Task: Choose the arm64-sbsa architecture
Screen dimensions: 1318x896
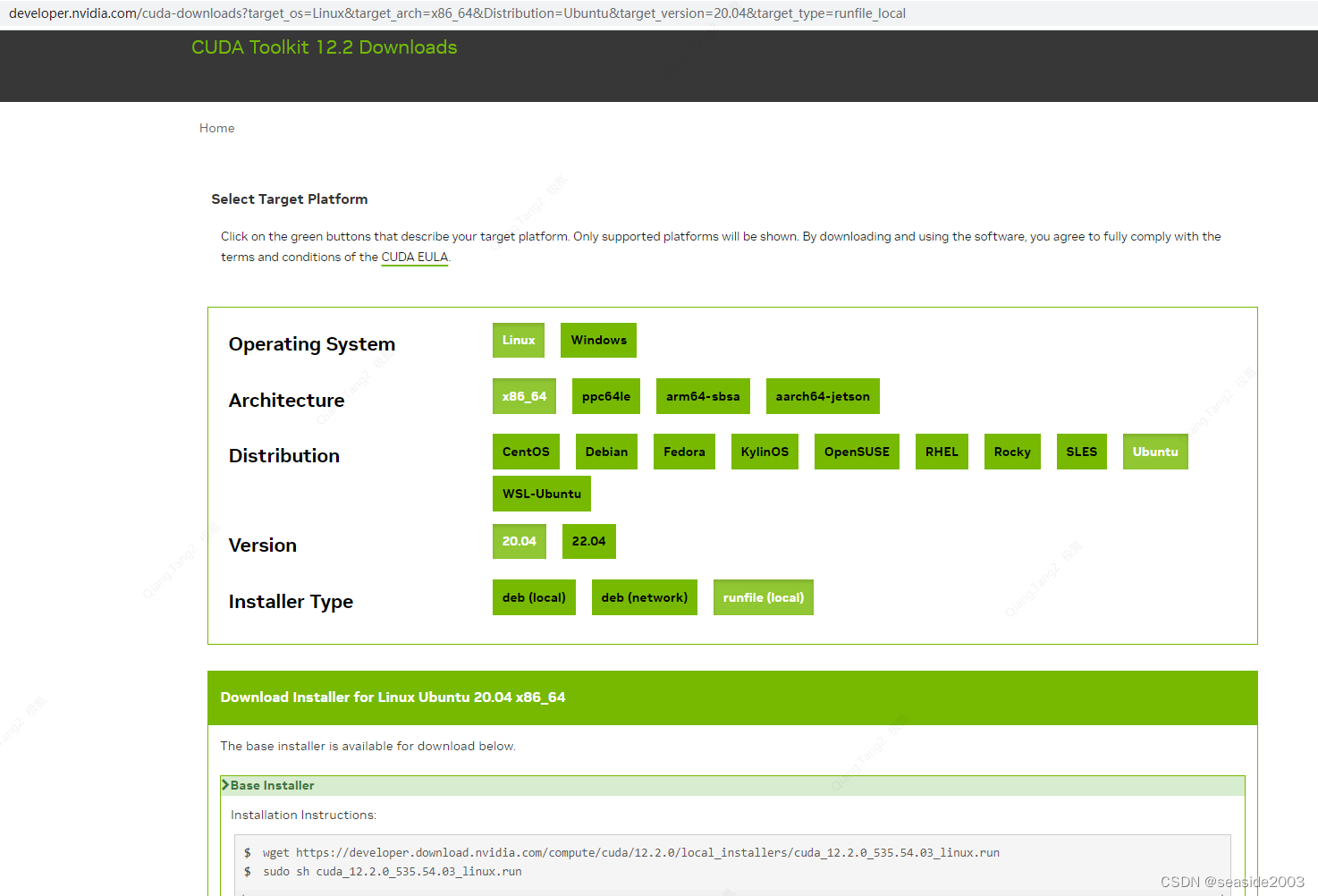Action: [703, 396]
